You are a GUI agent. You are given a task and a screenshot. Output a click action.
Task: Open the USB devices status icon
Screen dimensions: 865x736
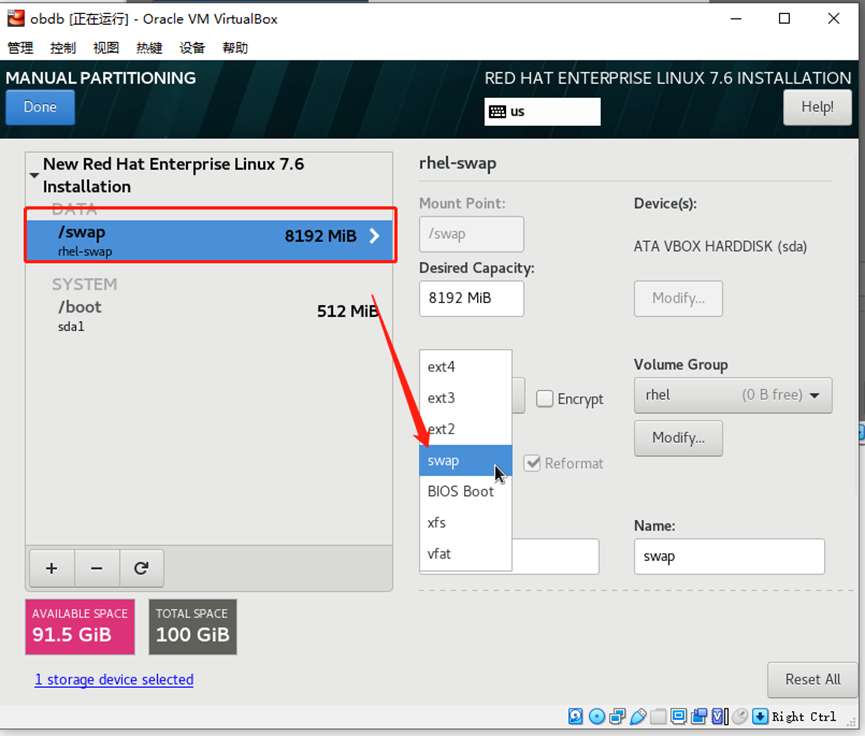pyautogui.click(x=639, y=716)
